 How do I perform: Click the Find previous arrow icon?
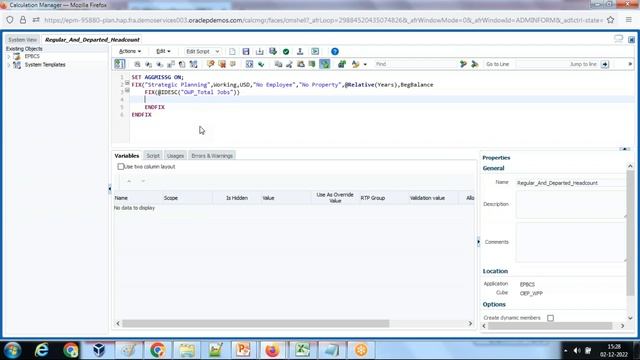click(x=475, y=64)
